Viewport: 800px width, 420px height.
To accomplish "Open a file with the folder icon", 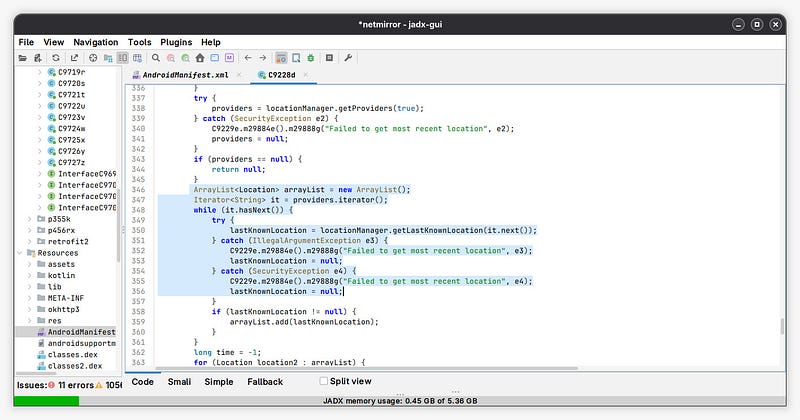I will (22, 58).
